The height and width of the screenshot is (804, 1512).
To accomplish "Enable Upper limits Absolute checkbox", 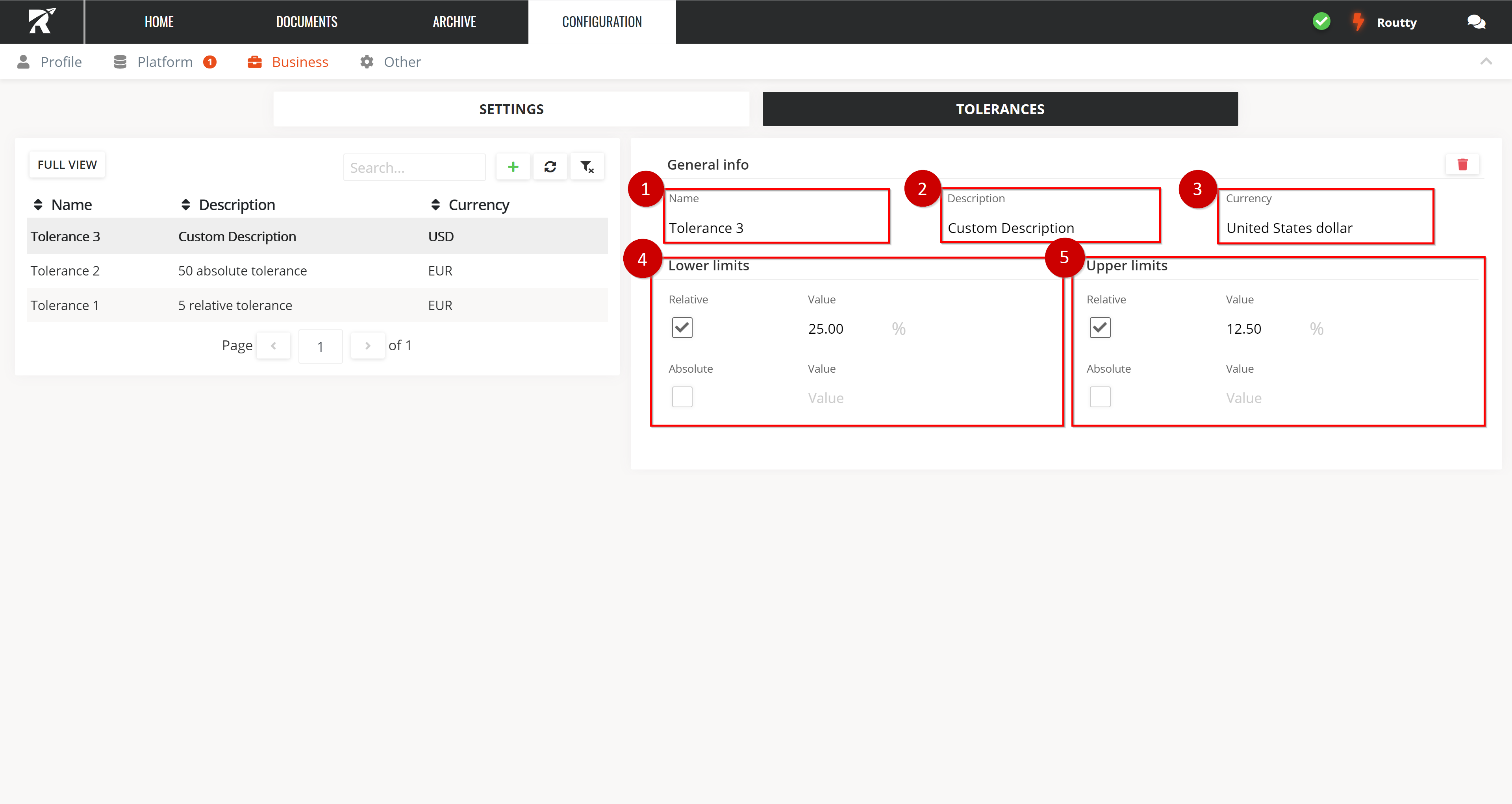I will [1100, 397].
